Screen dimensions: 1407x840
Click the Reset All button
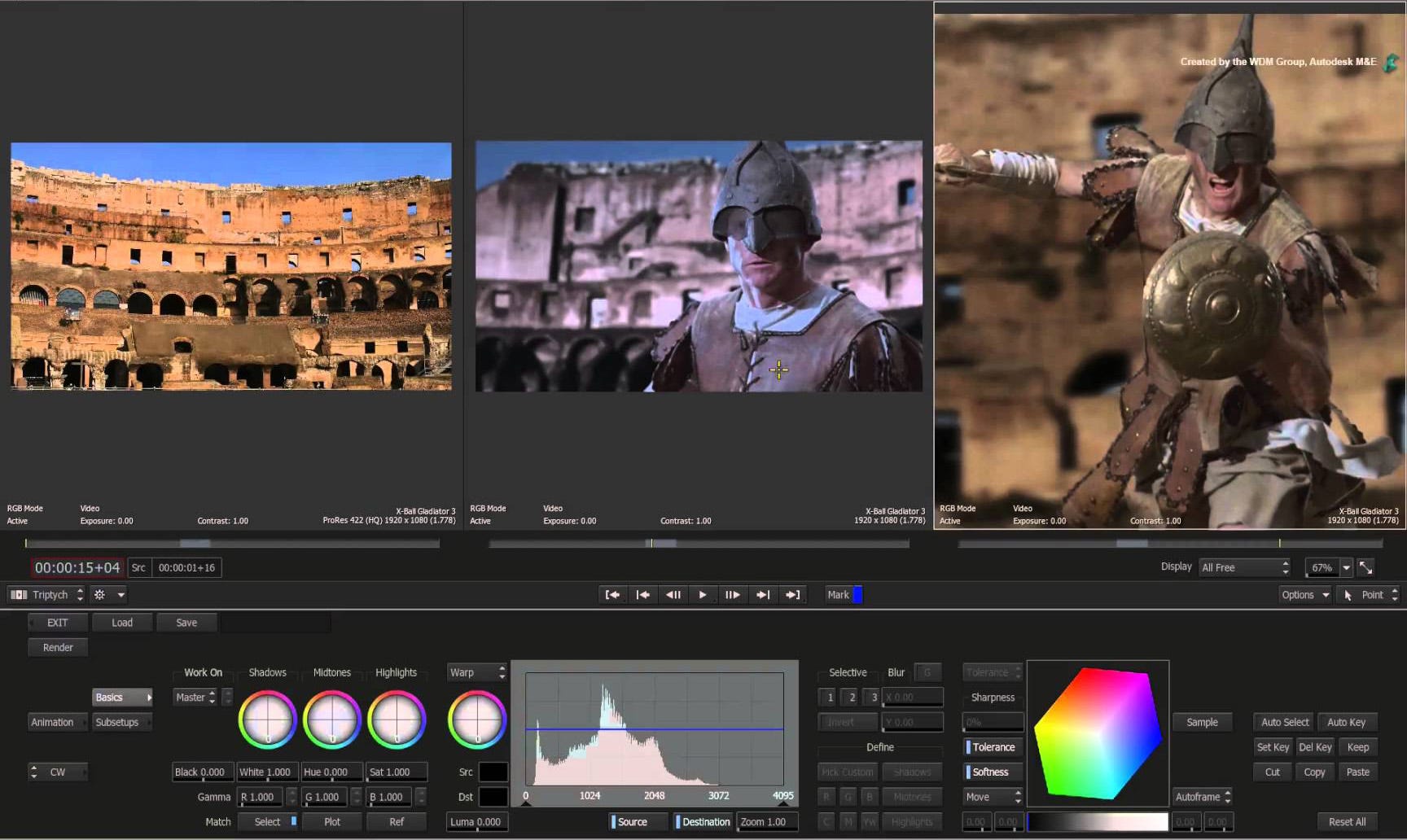tap(1348, 822)
